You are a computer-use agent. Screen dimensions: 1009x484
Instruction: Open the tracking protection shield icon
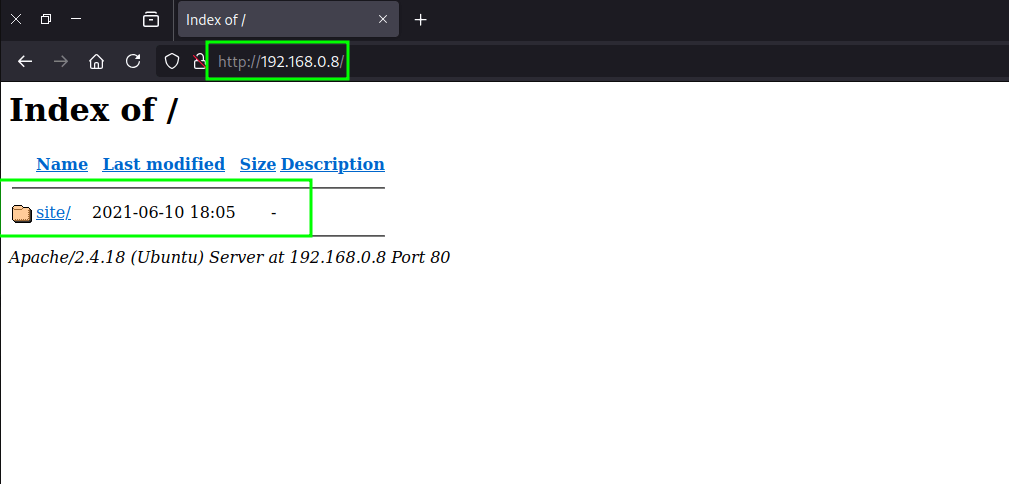(172, 62)
